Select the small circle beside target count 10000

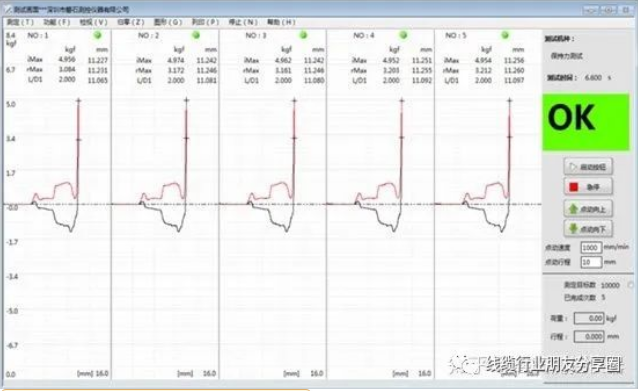(x=631, y=285)
